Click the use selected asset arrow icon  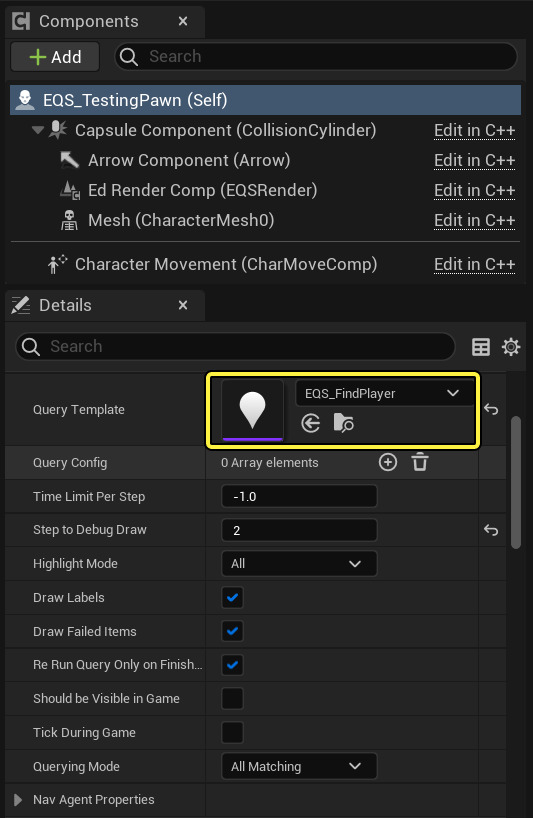coord(311,423)
